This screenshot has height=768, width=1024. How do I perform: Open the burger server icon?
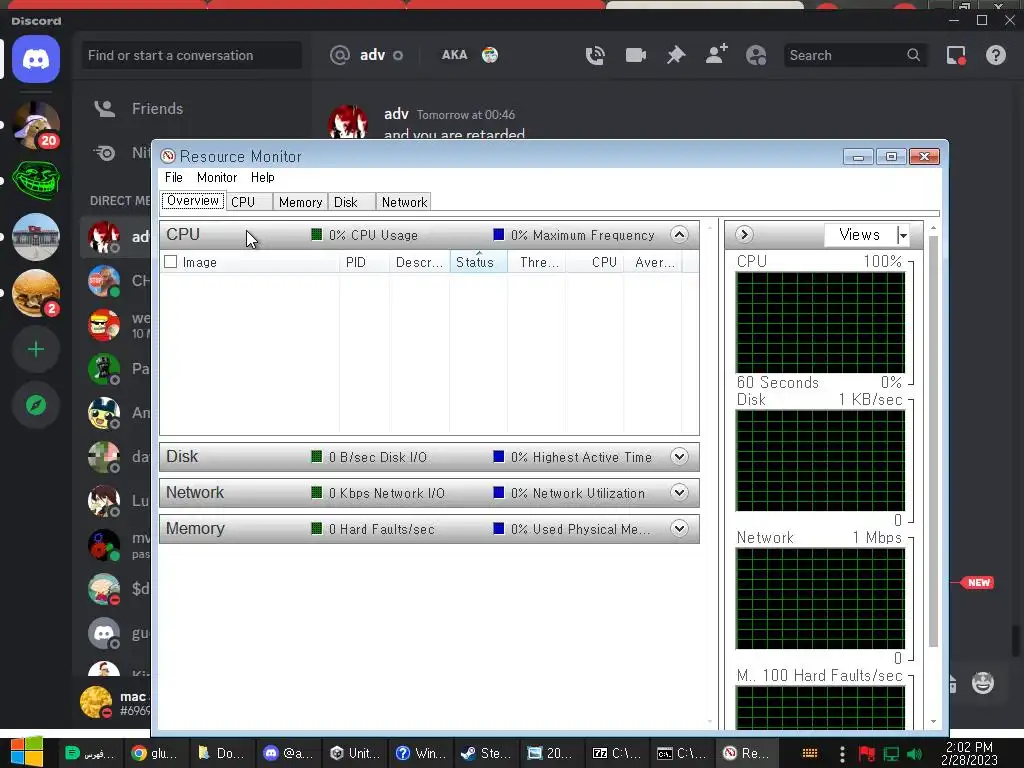[x=36, y=293]
